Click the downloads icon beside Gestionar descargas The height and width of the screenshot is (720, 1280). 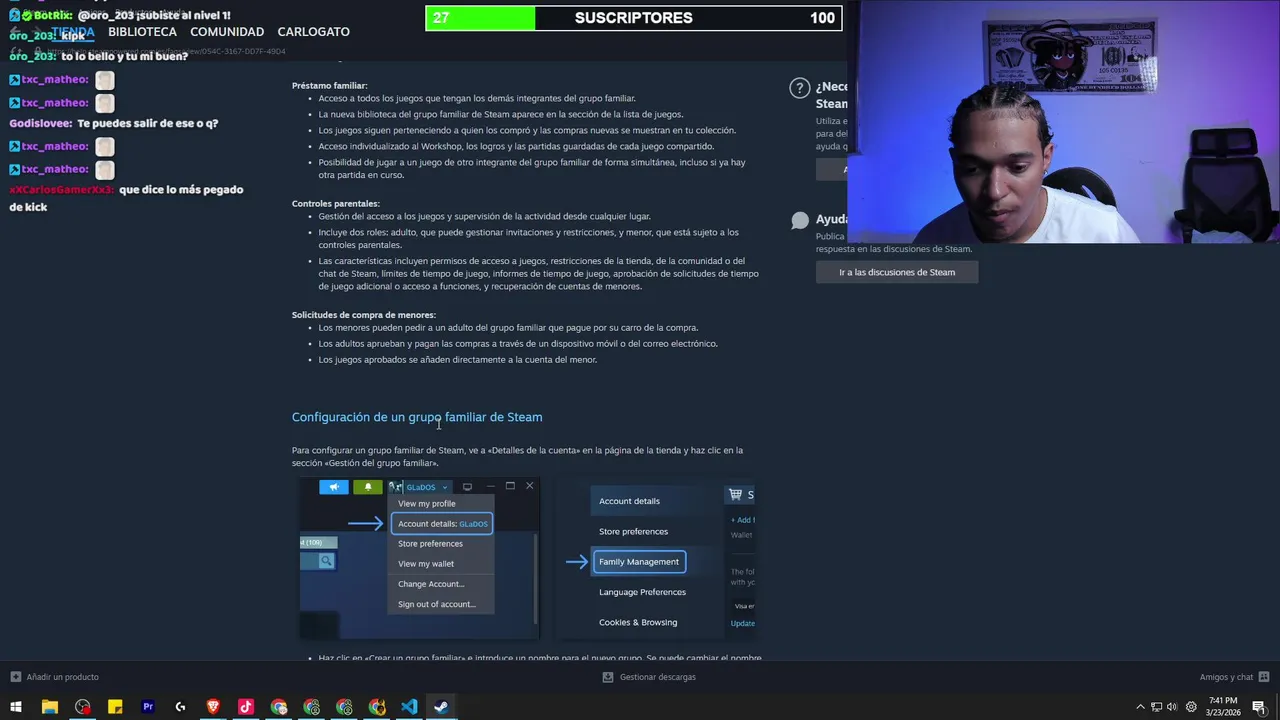tap(608, 677)
